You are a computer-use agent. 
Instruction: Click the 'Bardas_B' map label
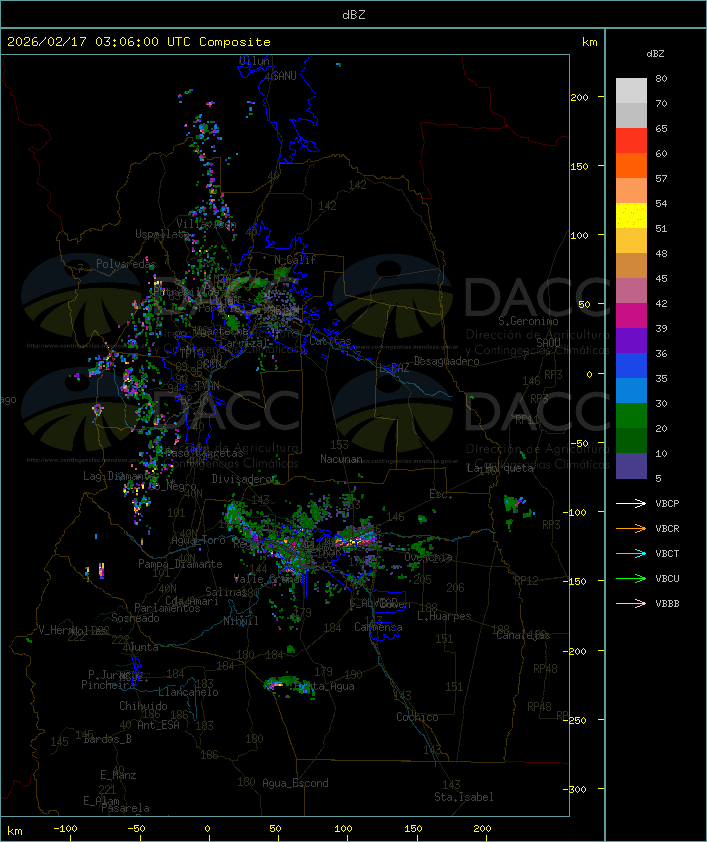(x=107, y=739)
